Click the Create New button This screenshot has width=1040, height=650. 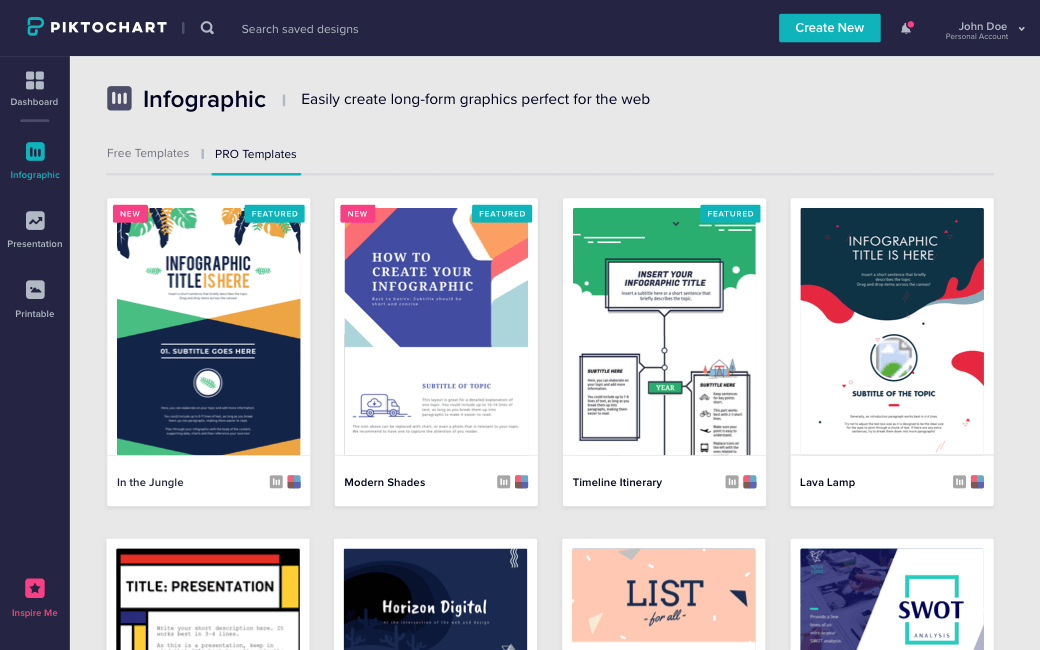pos(829,28)
